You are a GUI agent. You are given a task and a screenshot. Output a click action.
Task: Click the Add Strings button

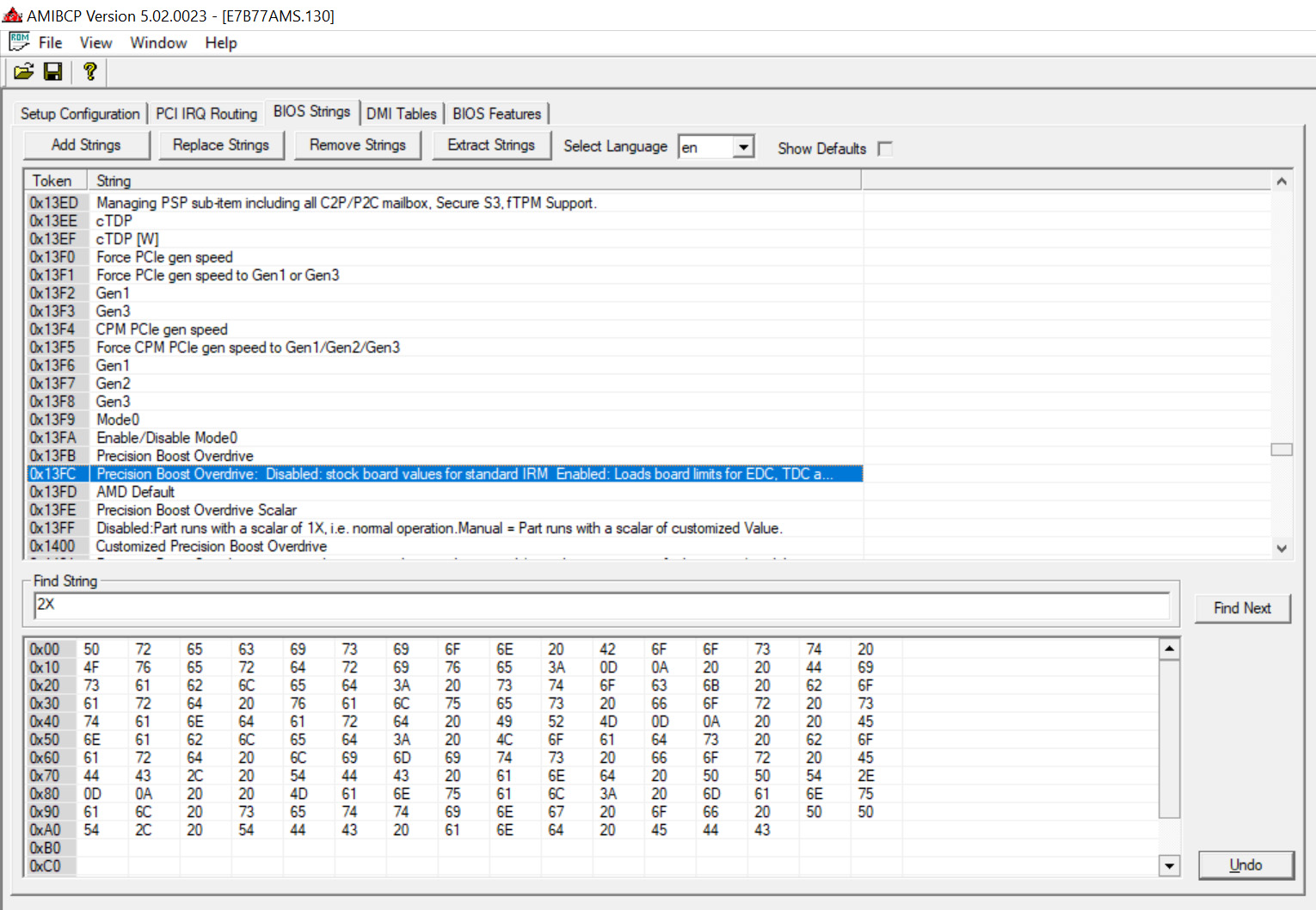click(x=86, y=145)
